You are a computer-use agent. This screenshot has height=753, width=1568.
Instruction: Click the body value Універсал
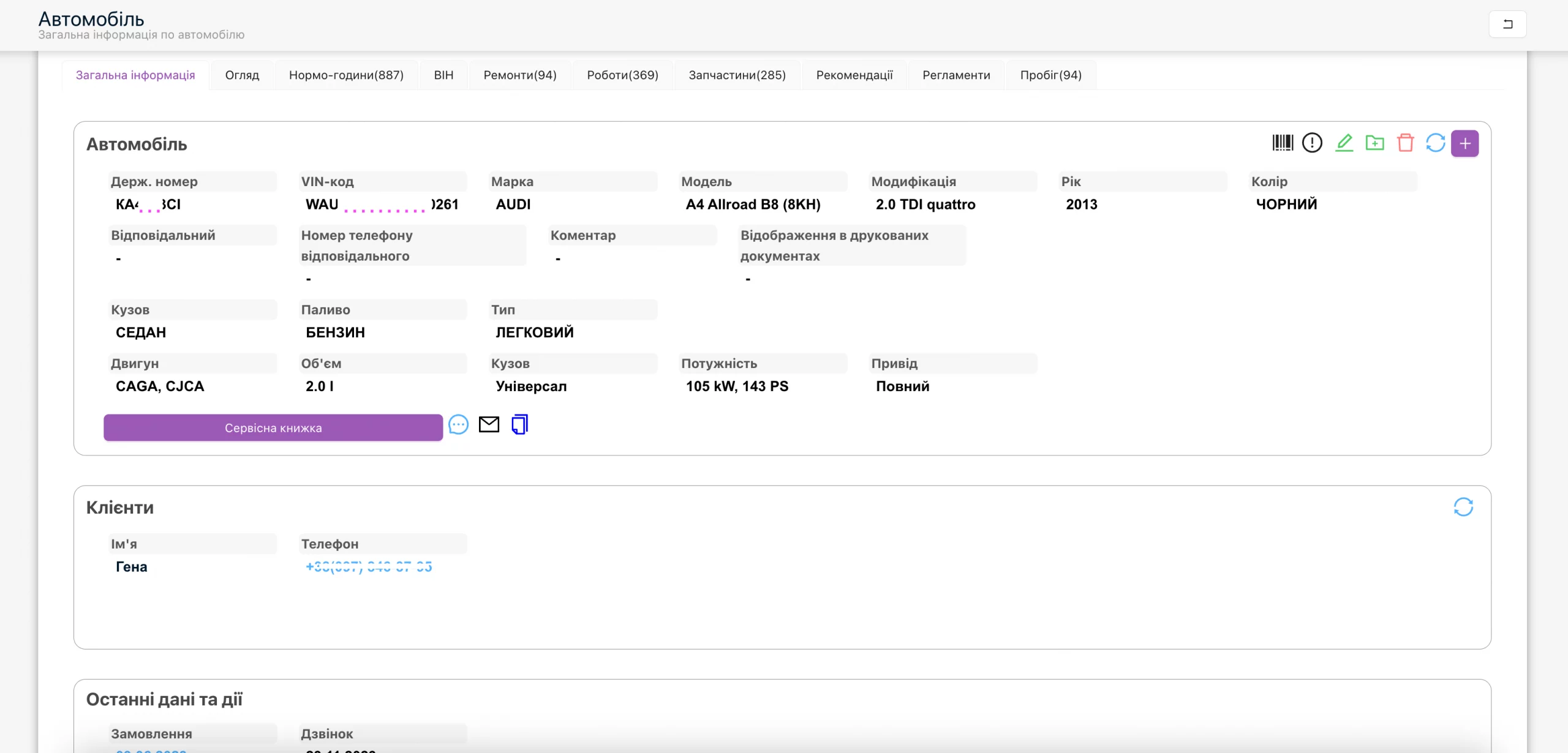pos(531,386)
